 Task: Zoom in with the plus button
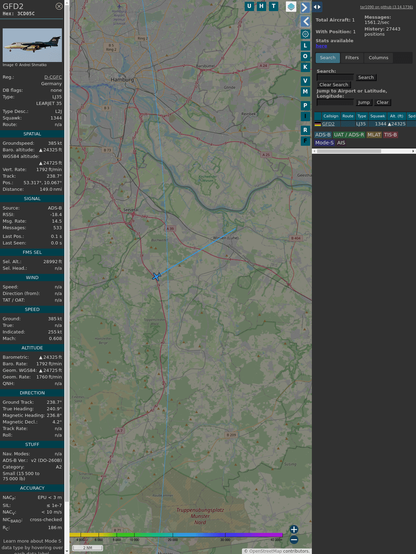point(294,529)
